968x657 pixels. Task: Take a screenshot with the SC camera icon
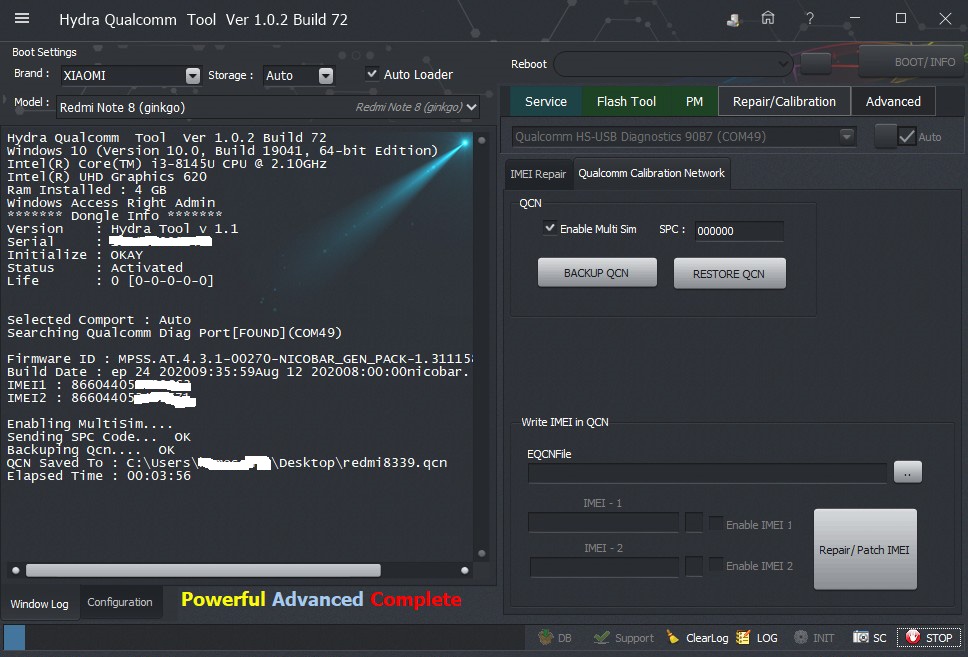click(x=861, y=637)
